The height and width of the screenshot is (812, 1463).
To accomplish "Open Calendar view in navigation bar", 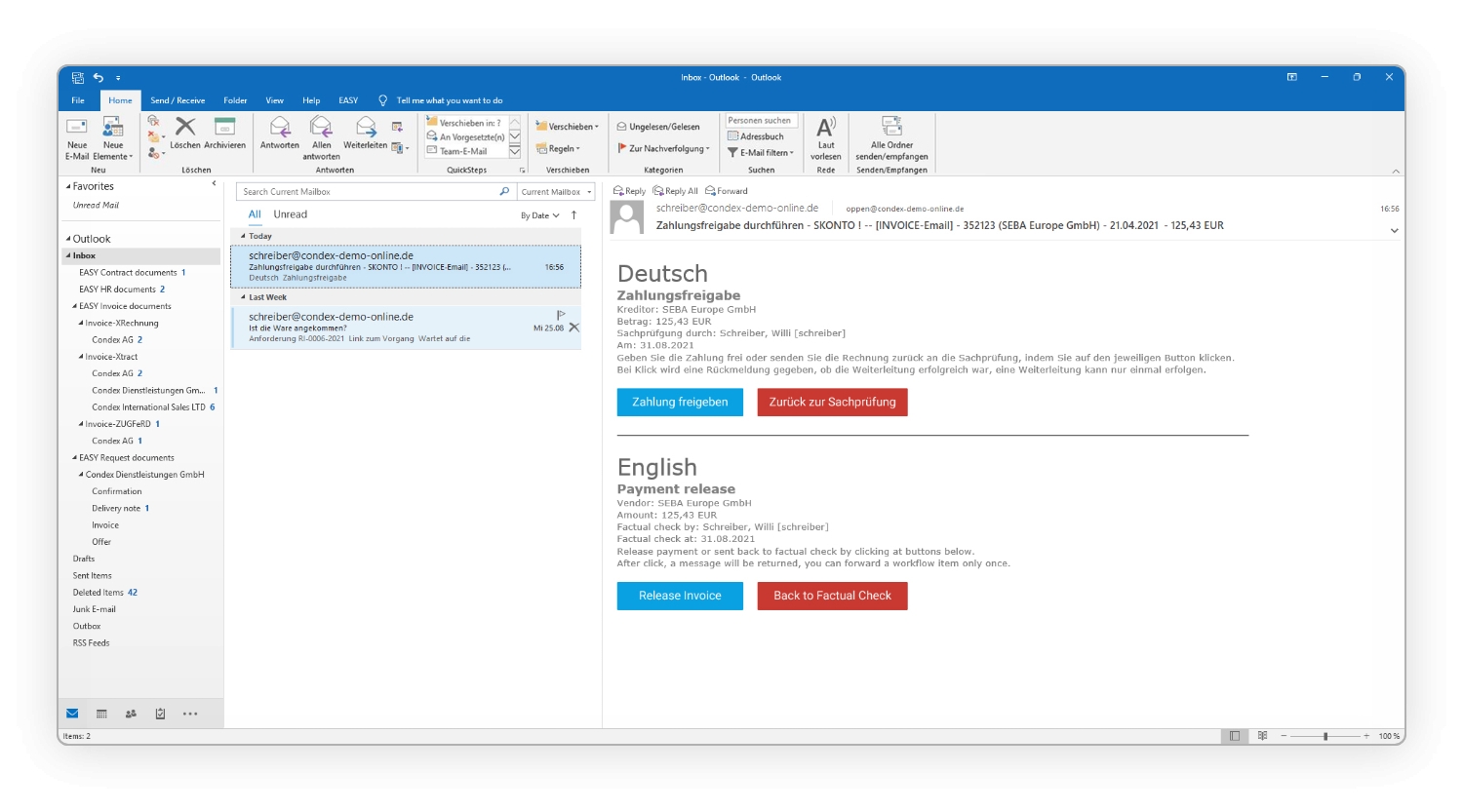I will pyautogui.click(x=101, y=714).
